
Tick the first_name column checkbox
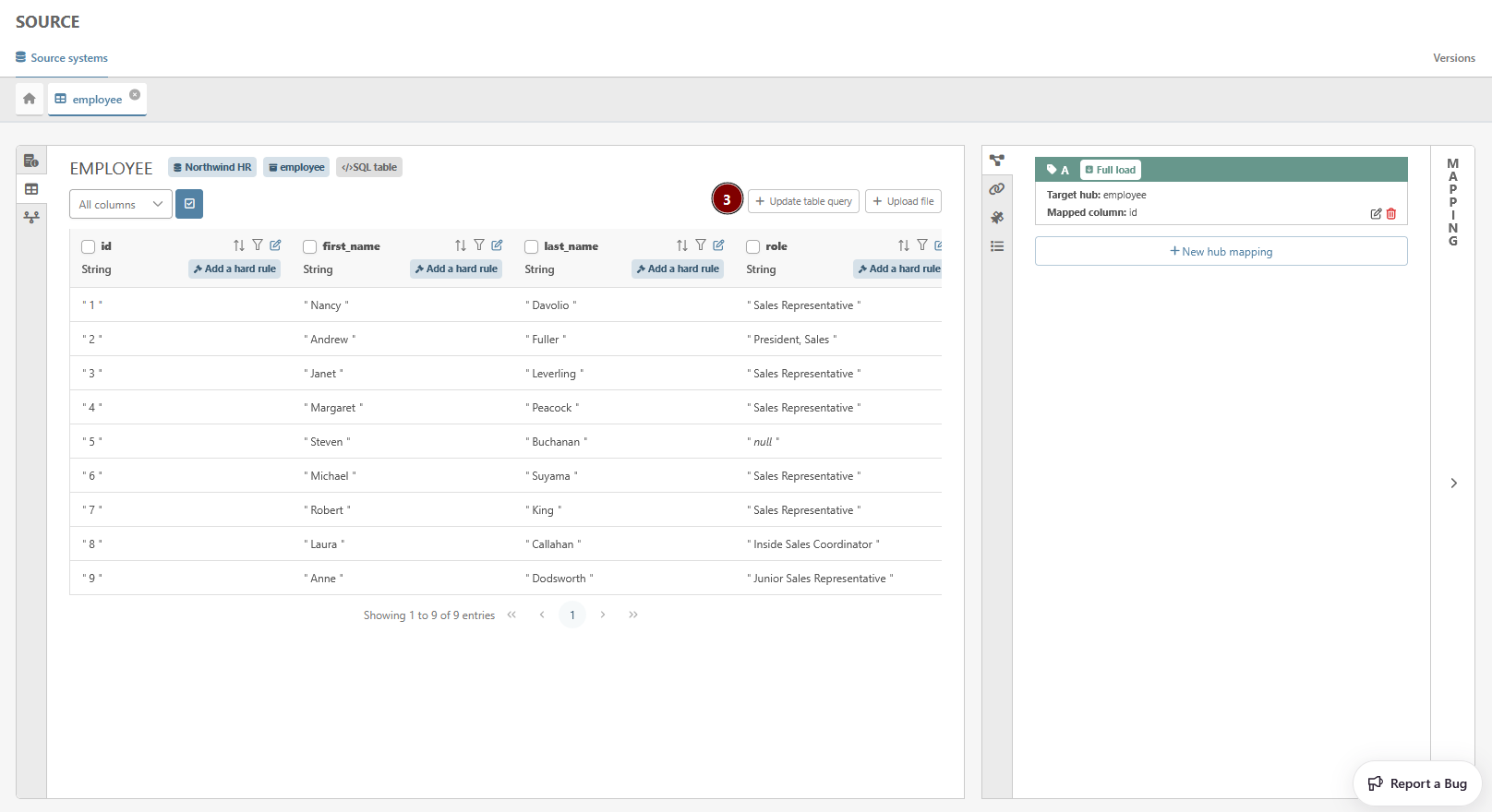[x=310, y=246]
